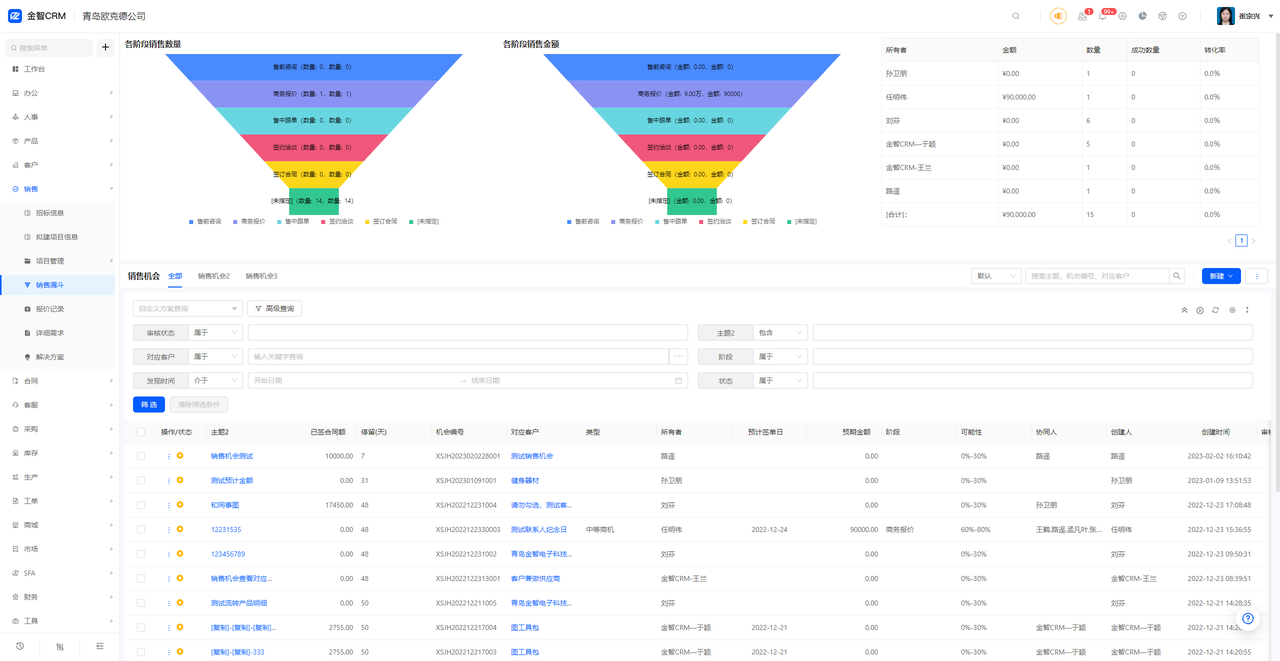Open the 销售机会测试 subject link
The height and width of the screenshot is (661, 1280).
click(232, 456)
